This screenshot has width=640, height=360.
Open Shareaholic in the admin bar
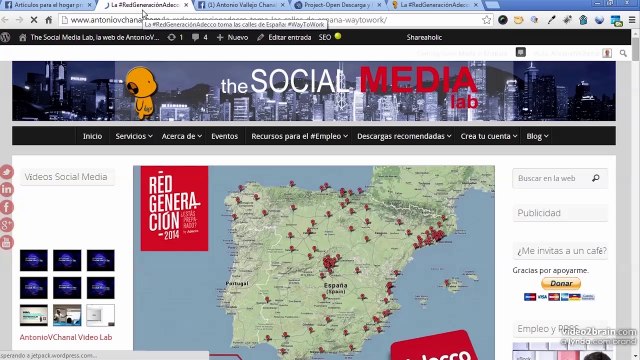pyautogui.click(x=424, y=38)
